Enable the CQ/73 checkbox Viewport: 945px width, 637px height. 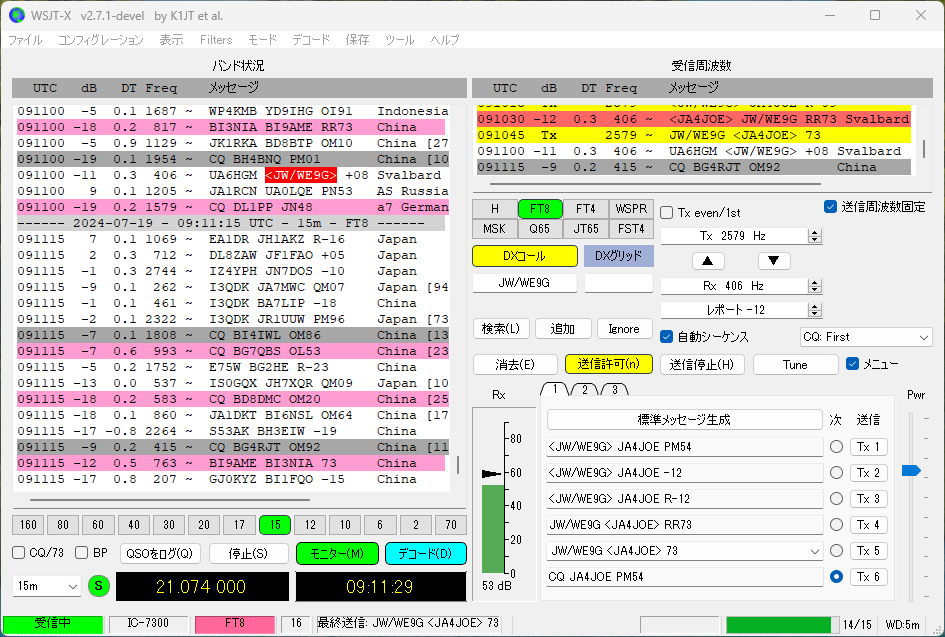point(19,553)
